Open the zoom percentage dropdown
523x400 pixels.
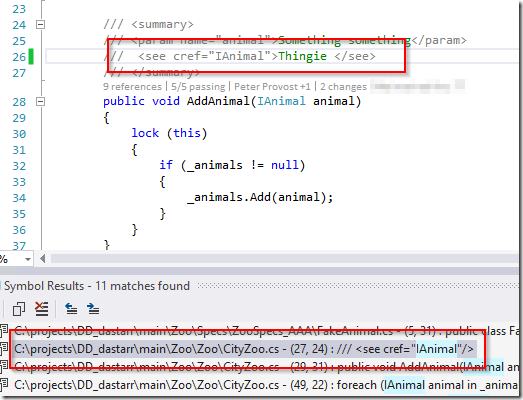(x=28, y=259)
